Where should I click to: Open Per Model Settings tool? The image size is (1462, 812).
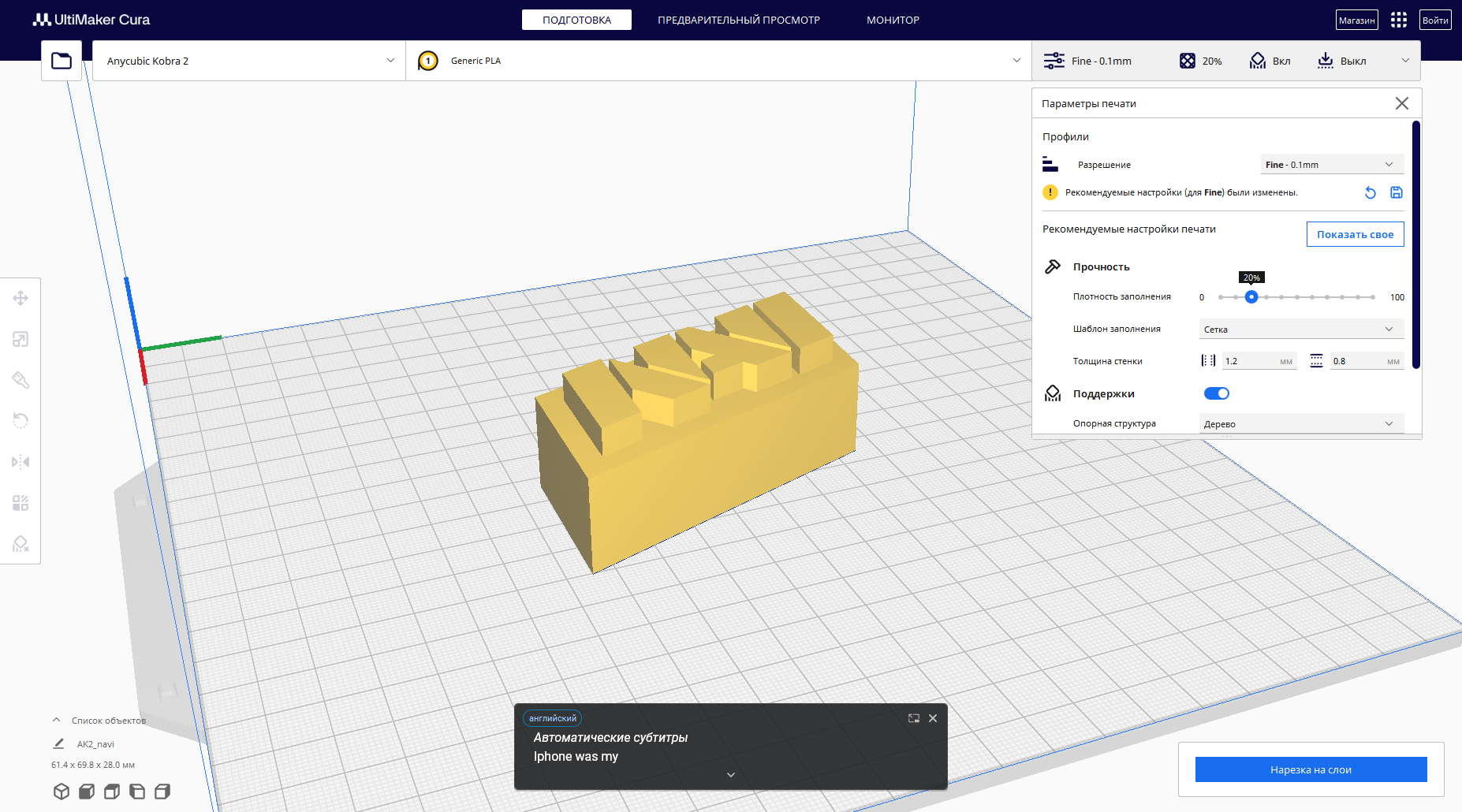(x=21, y=503)
